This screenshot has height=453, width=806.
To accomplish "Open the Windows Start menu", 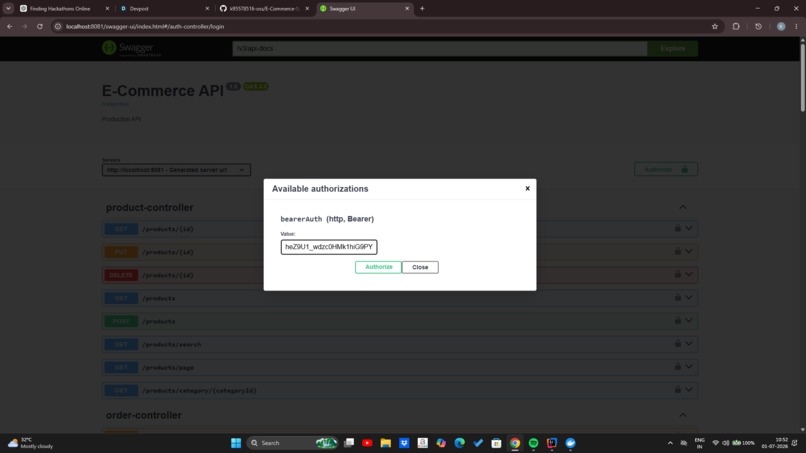I will [236, 443].
